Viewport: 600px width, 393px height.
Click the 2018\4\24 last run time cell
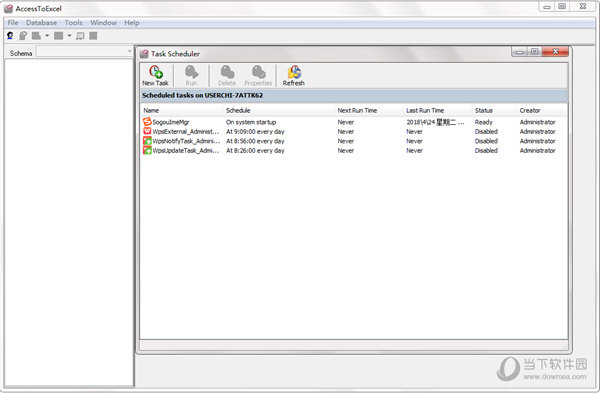(435, 122)
